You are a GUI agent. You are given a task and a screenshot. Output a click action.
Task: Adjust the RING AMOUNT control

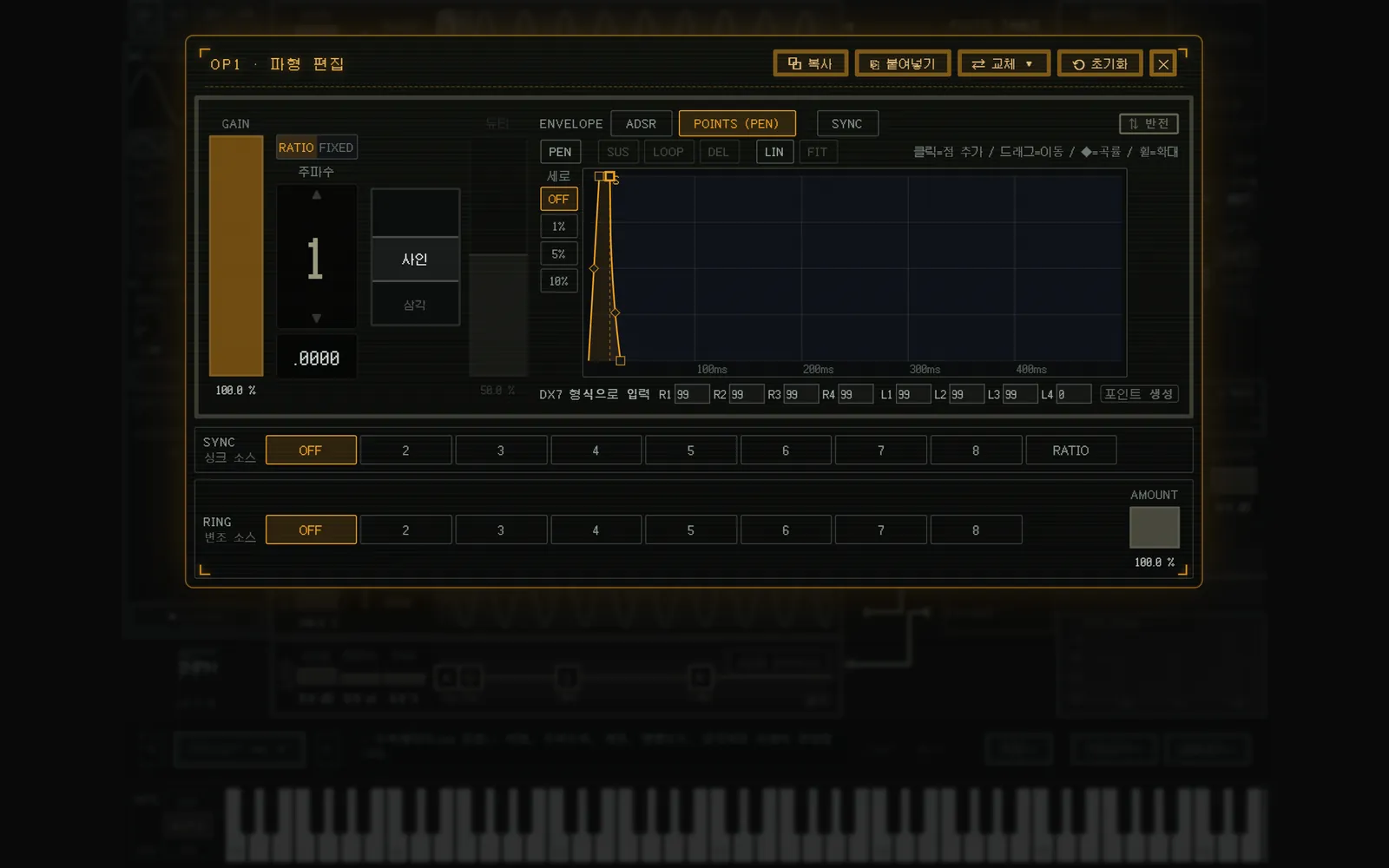coord(1154,528)
